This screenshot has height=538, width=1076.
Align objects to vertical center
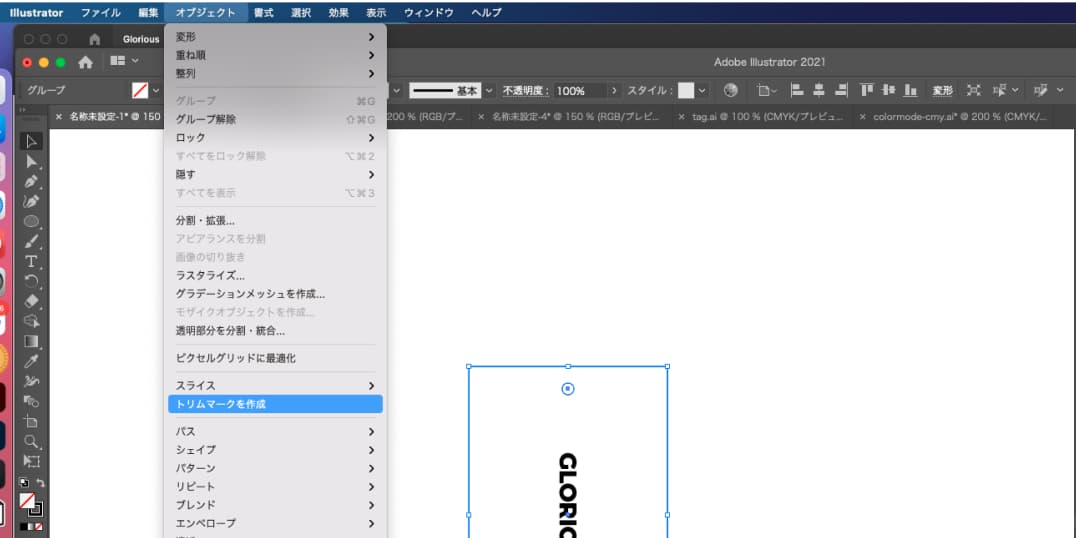click(889, 90)
